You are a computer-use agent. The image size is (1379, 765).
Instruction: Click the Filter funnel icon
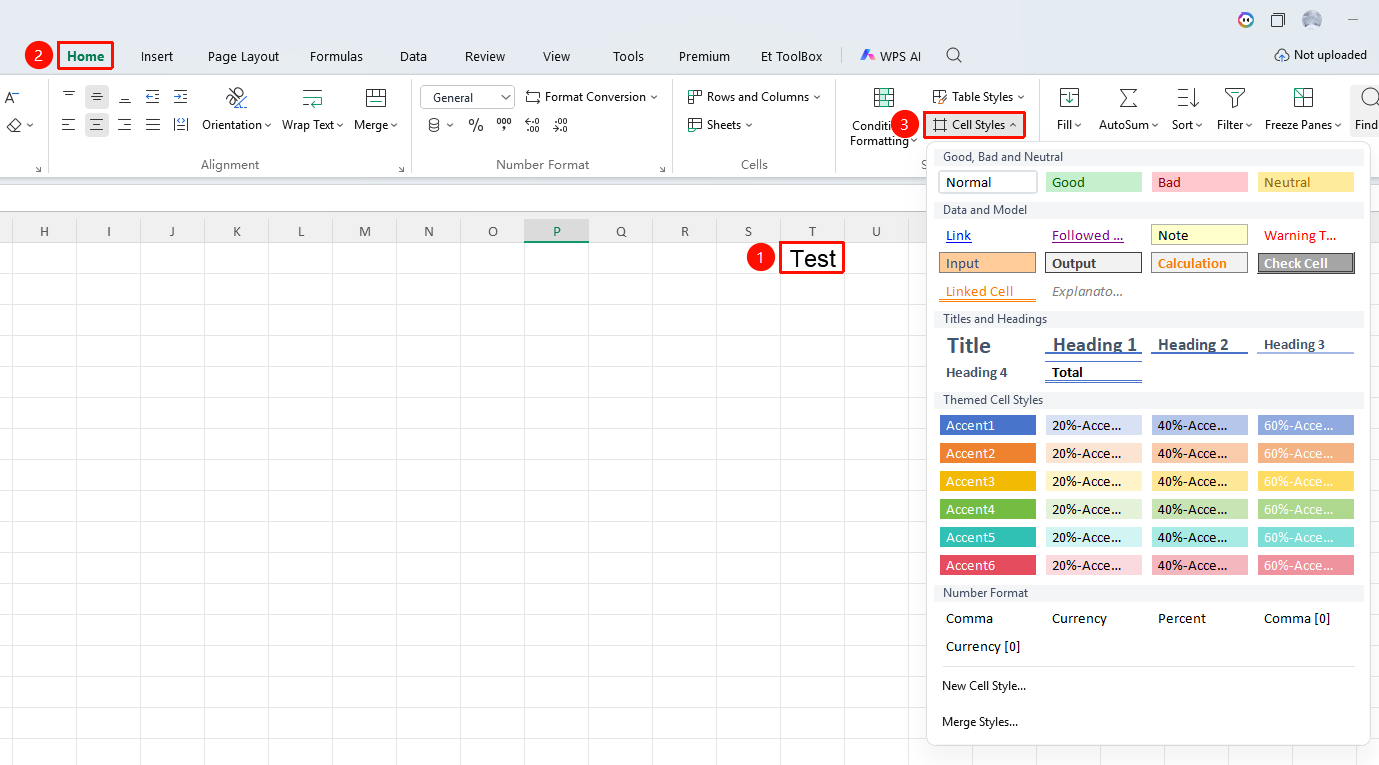coord(1235,98)
